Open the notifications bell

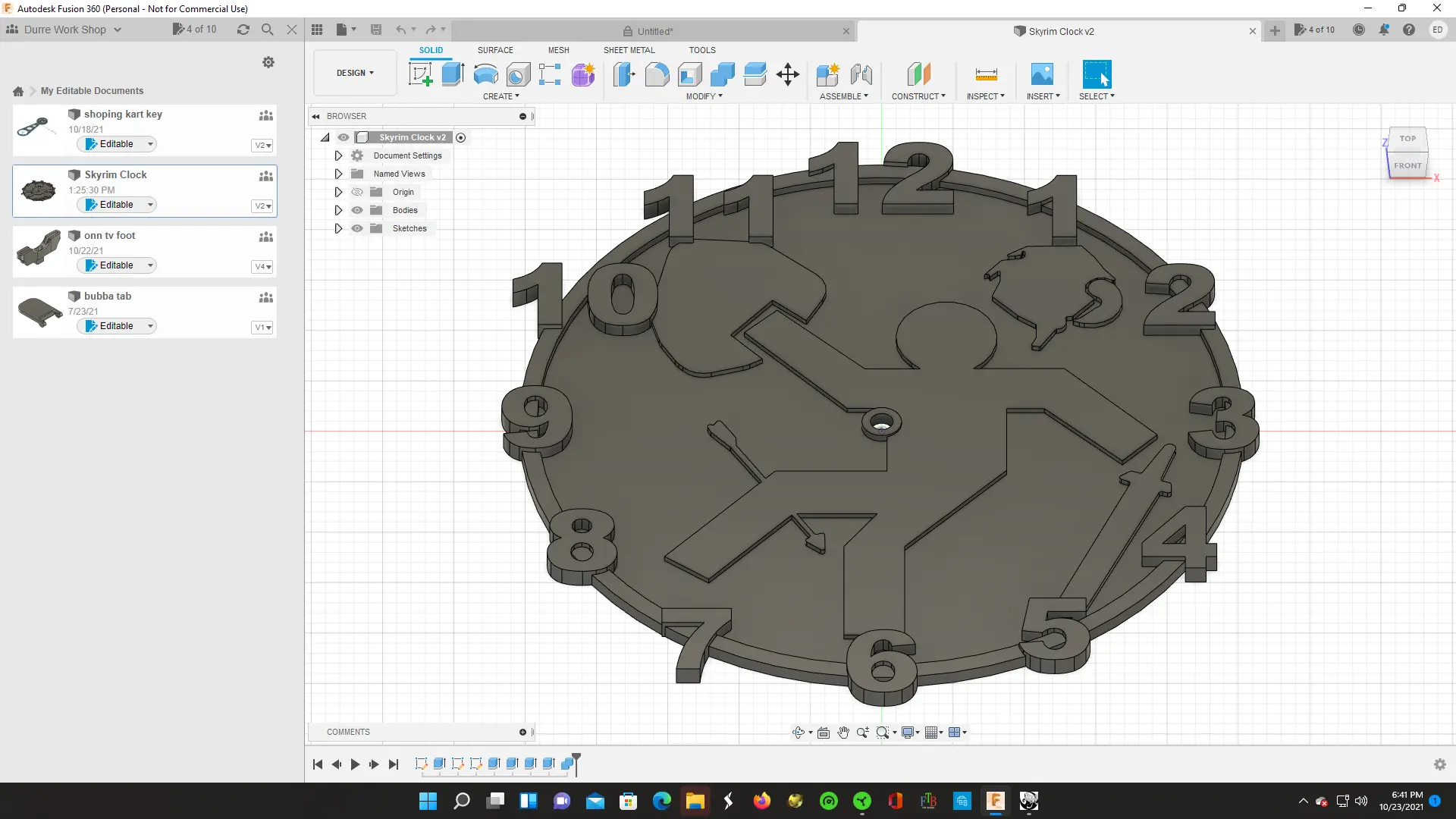tap(1384, 30)
